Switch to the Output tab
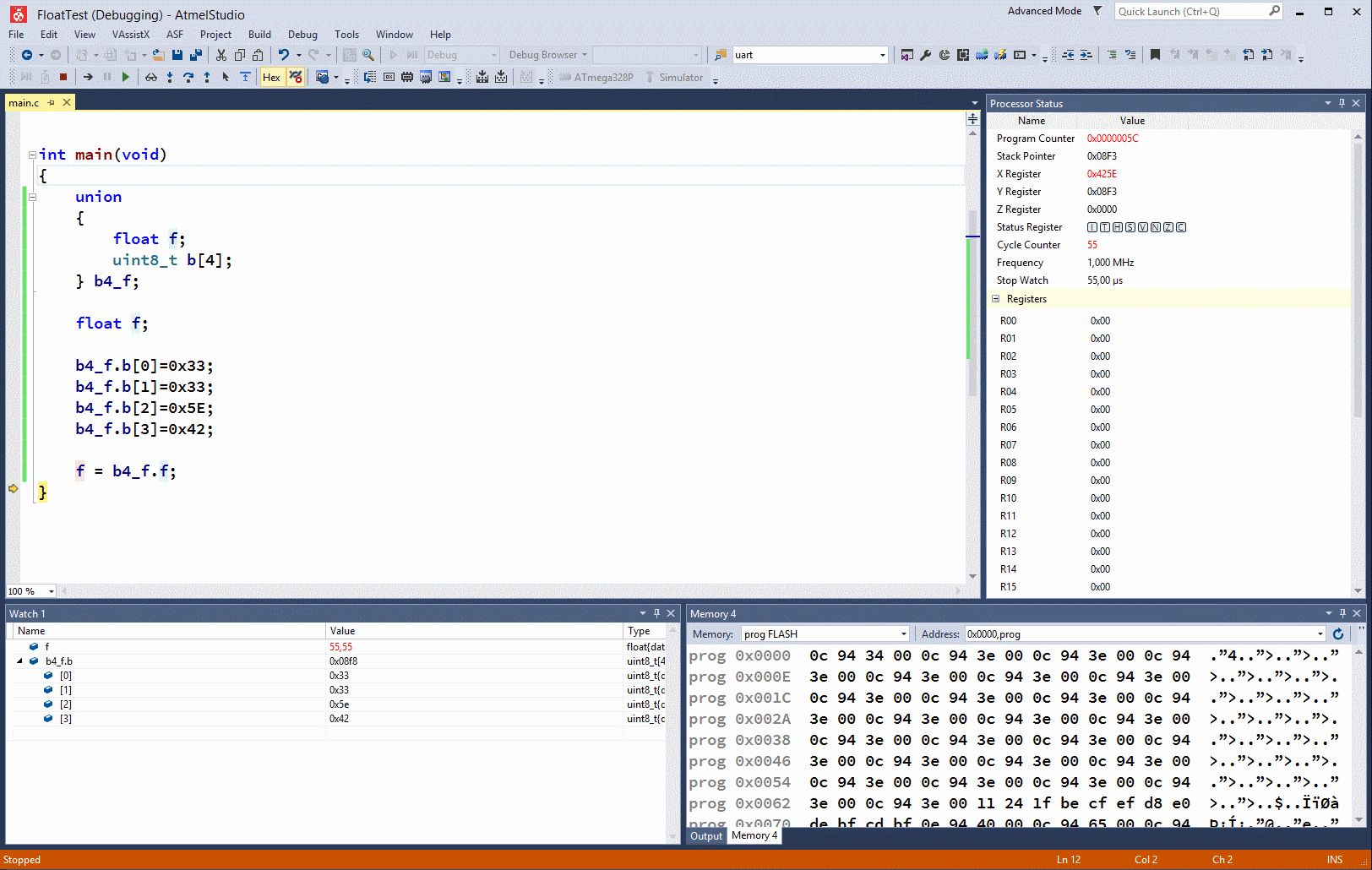This screenshot has width=1372, height=870. pos(706,836)
